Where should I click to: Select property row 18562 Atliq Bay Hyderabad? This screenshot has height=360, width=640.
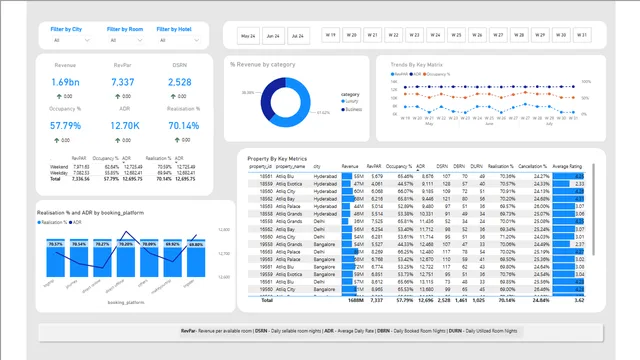(416, 199)
